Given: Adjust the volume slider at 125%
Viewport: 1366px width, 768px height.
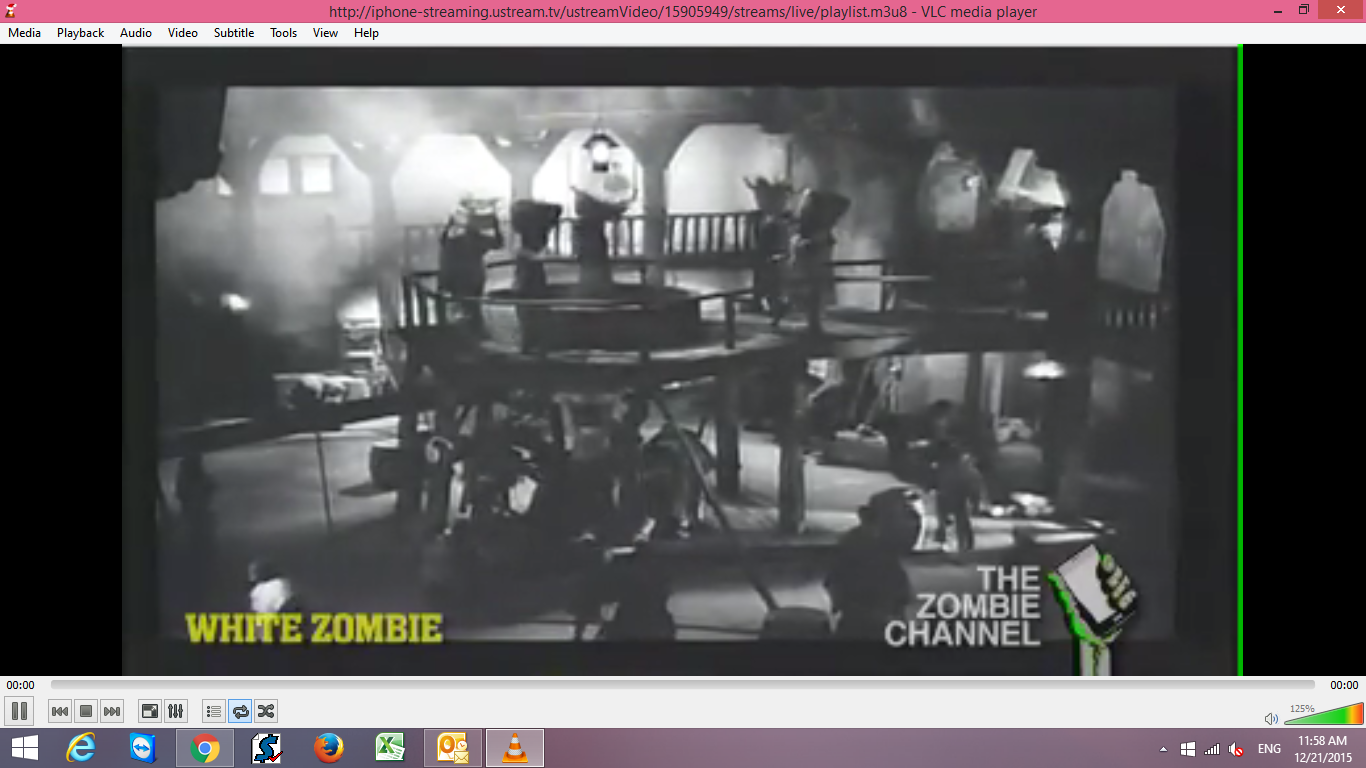Looking at the screenshot, I should 1324,714.
